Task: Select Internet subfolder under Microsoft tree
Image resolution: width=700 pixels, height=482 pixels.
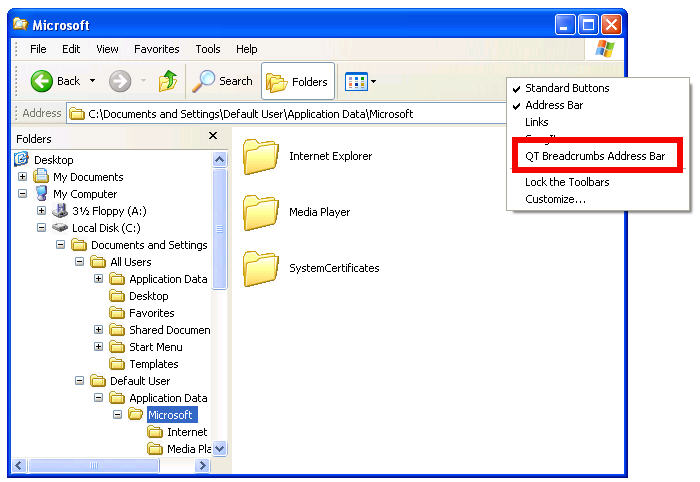Action: click(187, 432)
